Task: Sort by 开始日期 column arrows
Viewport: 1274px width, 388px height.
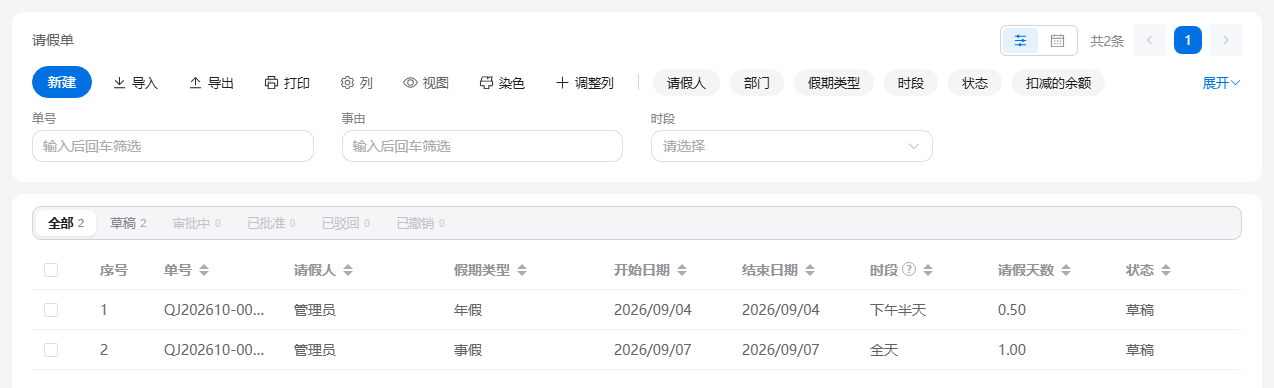Action: (x=682, y=270)
